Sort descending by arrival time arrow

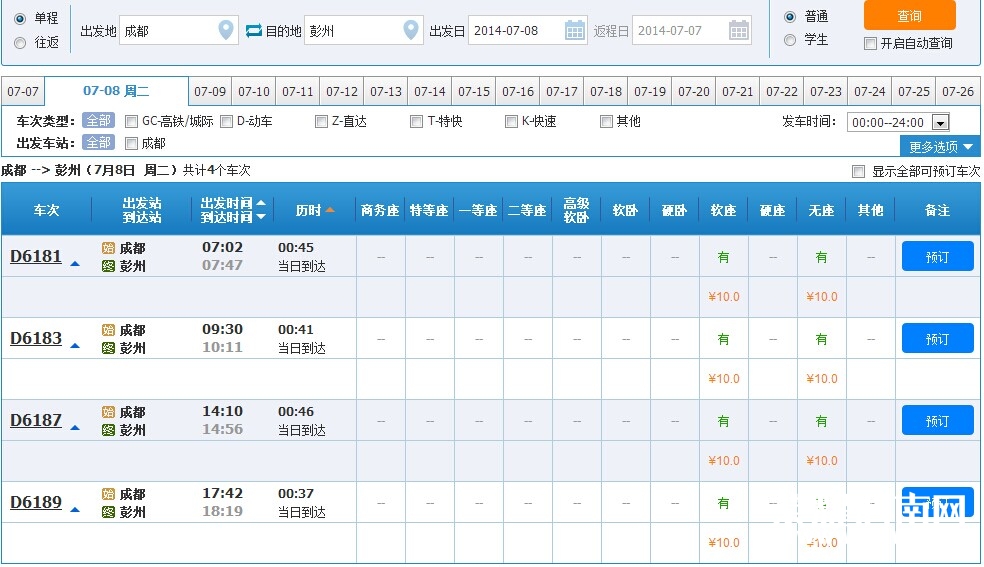(261, 217)
